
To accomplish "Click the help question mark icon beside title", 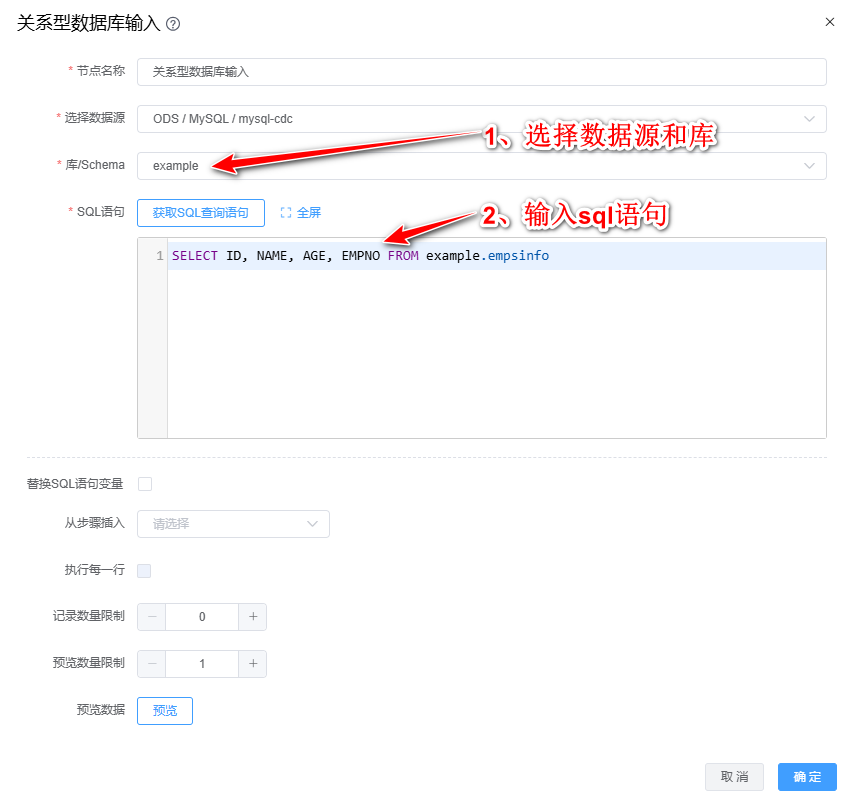I will 173,24.
